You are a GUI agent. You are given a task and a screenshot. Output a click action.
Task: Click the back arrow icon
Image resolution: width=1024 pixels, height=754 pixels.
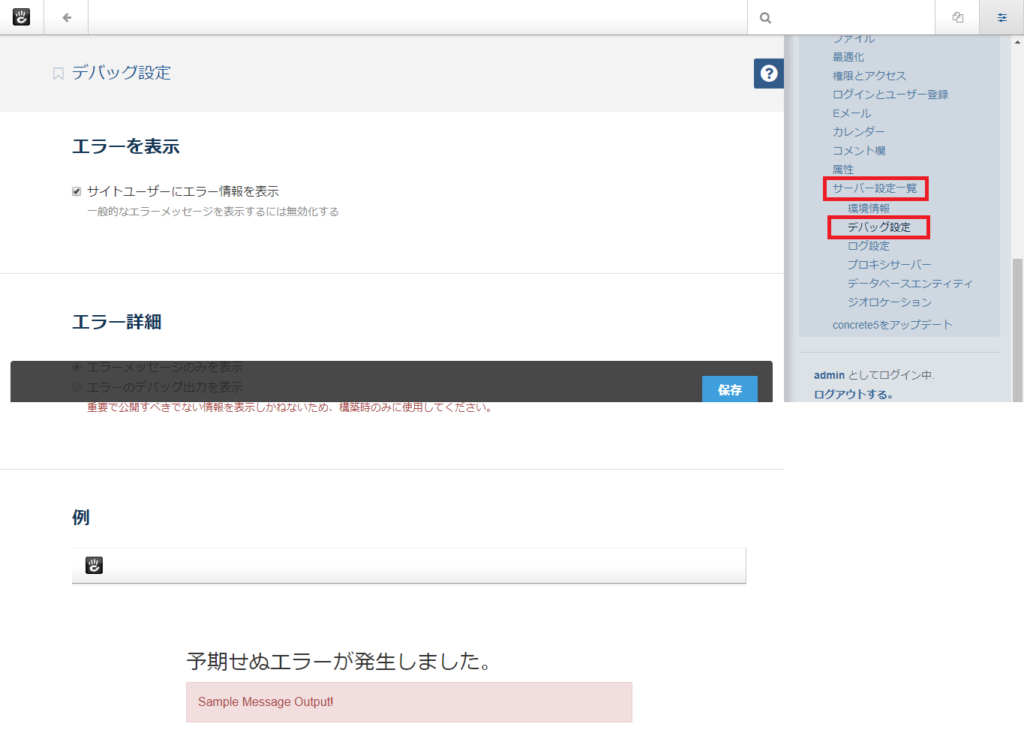click(x=66, y=17)
